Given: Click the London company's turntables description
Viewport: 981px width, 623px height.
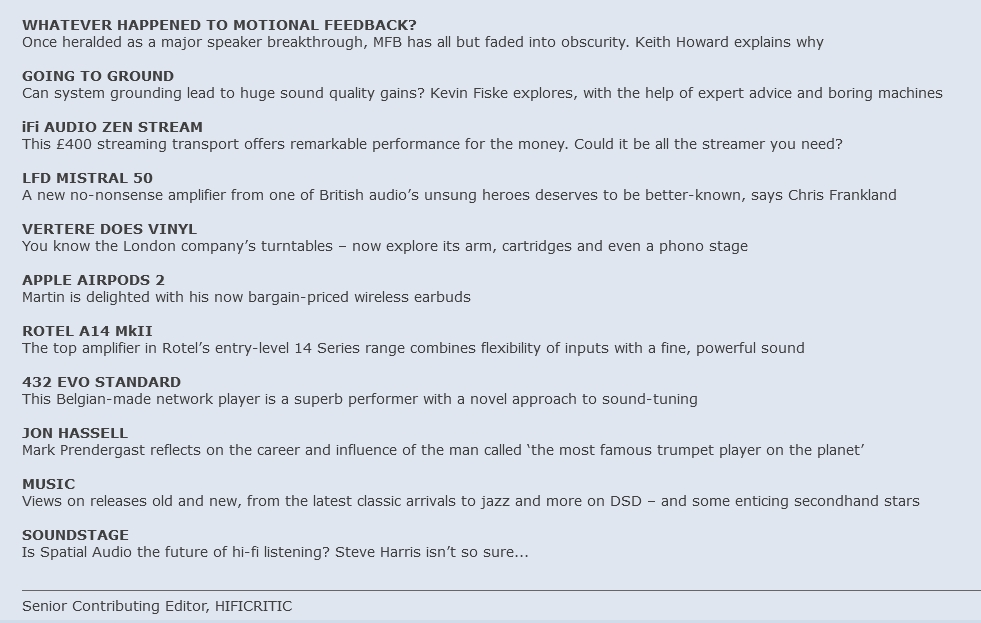Looking at the screenshot, I should coord(385,246).
